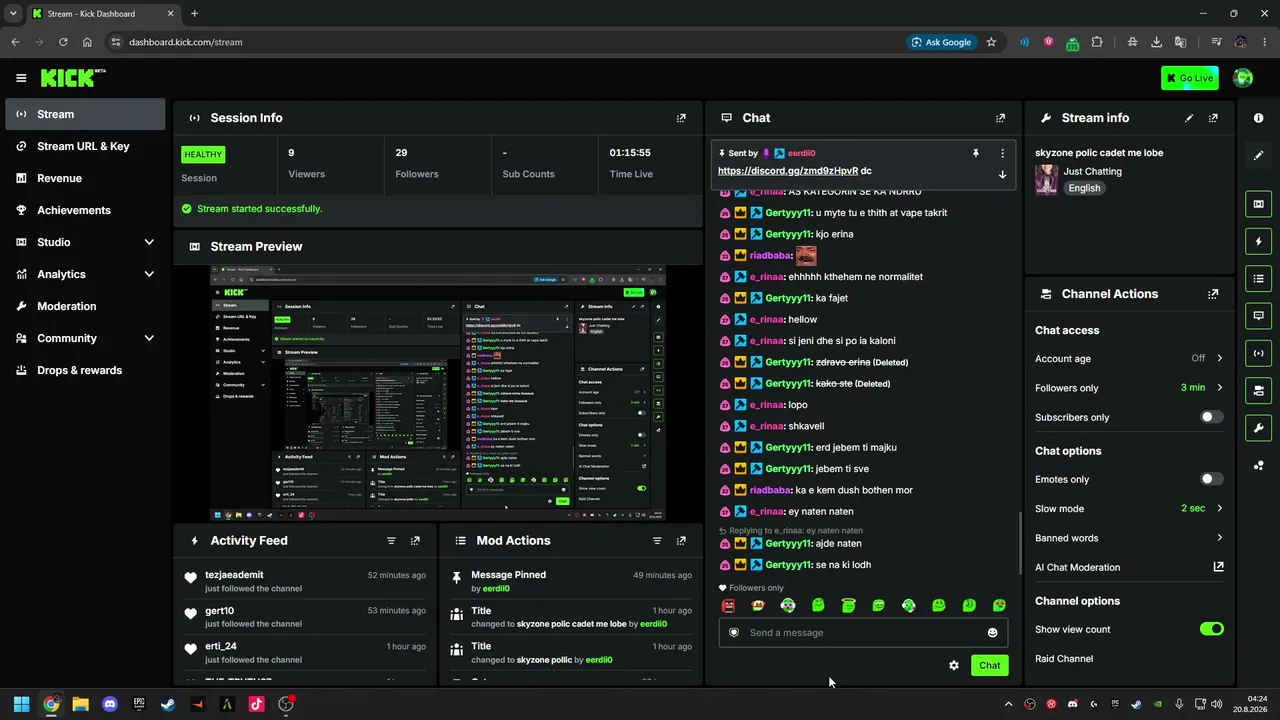Click the Just Chatting category thumbnail
This screenshot has height=720, width=1280.
1047,179
